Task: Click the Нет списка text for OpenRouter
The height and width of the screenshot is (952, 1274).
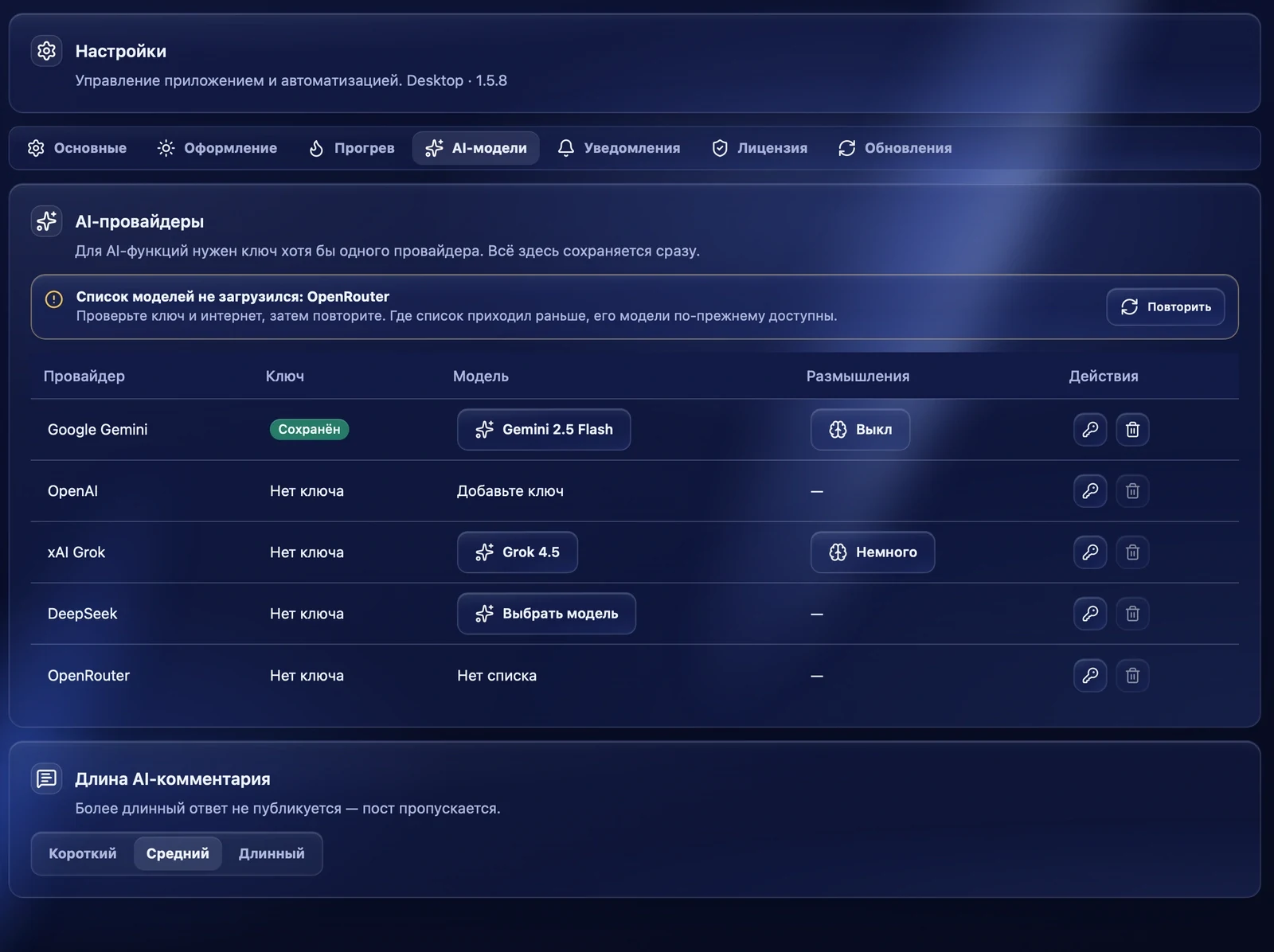Action: tap(497, 676)
